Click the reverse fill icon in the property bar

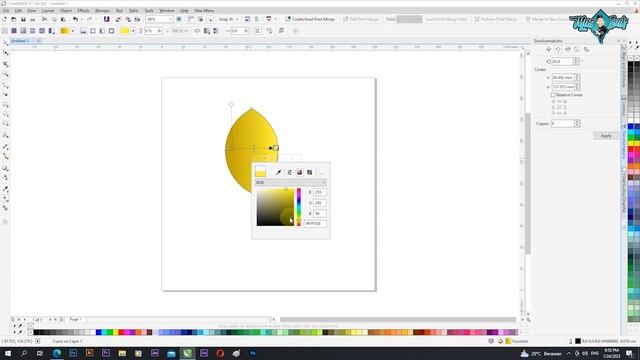197,31
